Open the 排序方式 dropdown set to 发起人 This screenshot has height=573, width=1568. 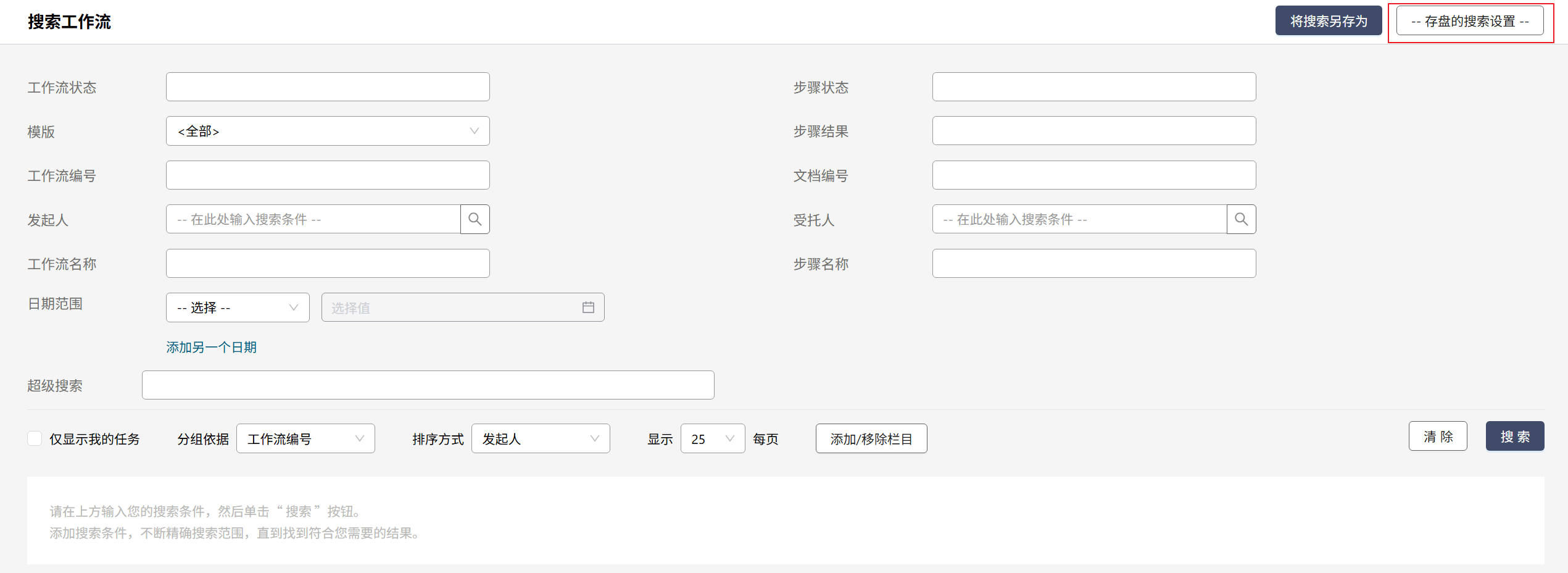540,439
